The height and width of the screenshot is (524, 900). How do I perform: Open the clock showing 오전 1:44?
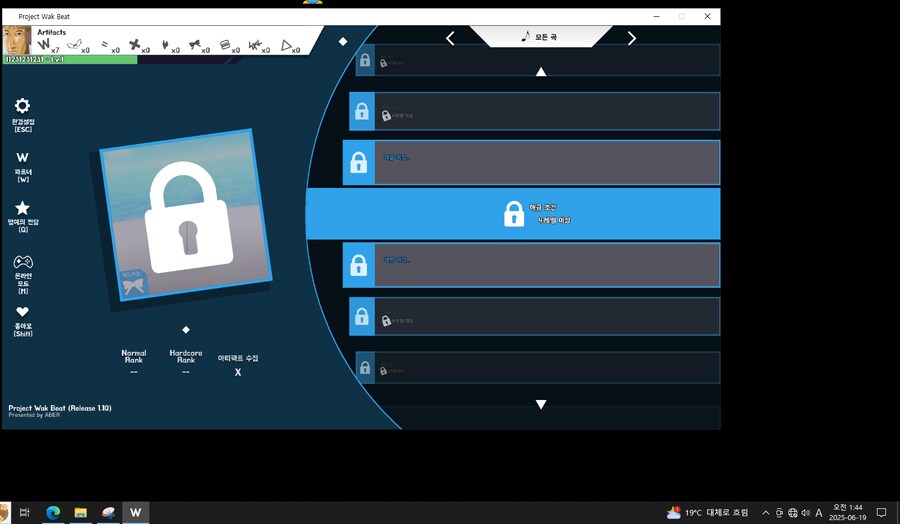pyautogui.click(x=847, y=513)
